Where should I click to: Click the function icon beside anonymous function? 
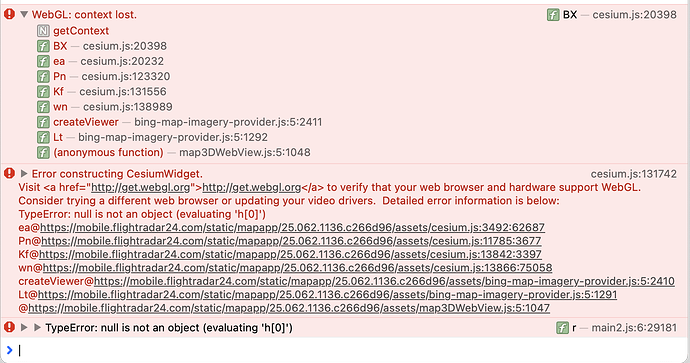pyautogui.click(x=43, y=152)
